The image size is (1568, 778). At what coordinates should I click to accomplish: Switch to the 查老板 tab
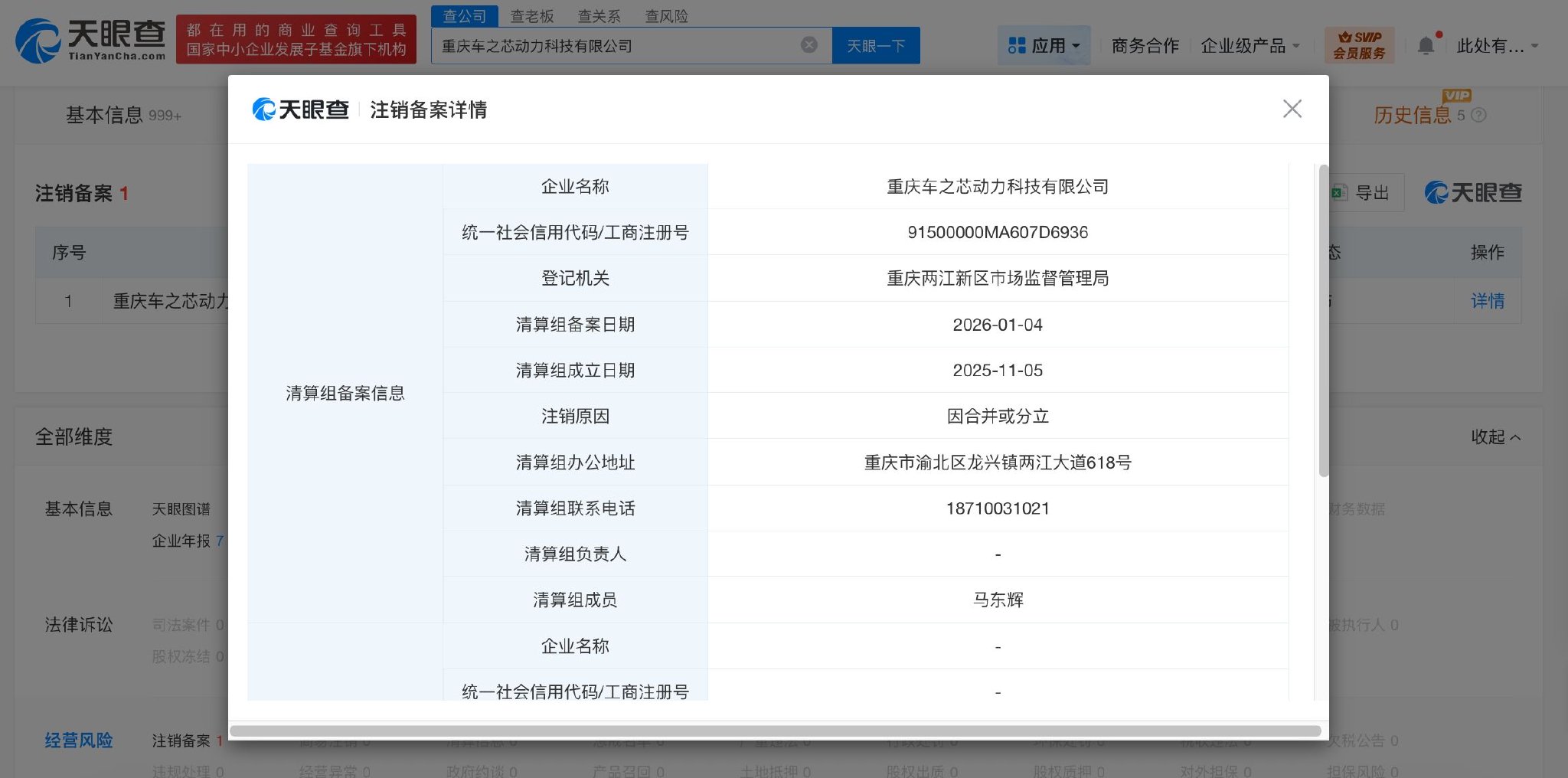532,16
